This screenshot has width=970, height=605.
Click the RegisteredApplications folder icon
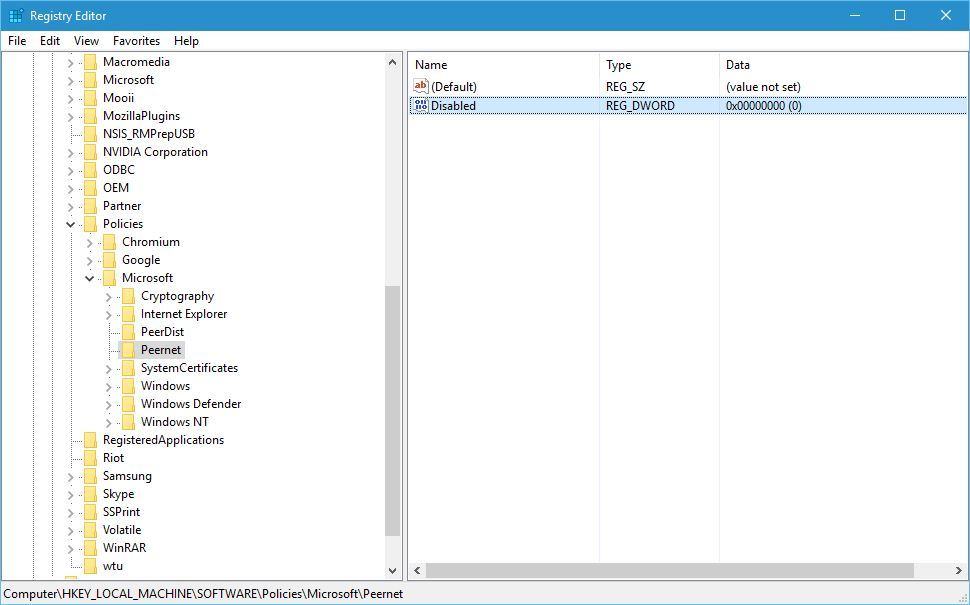90,440
